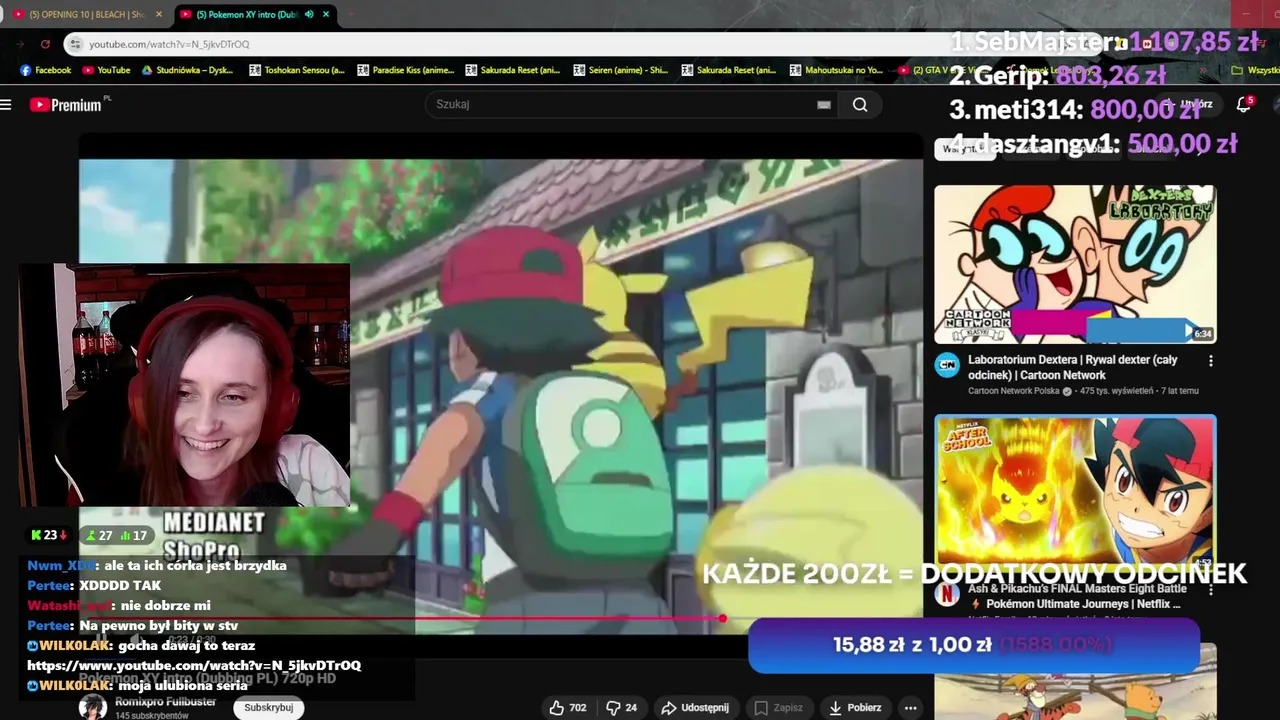Open the YouTube guide hamburger menu
1280x720 pixels.
point(6,105)
